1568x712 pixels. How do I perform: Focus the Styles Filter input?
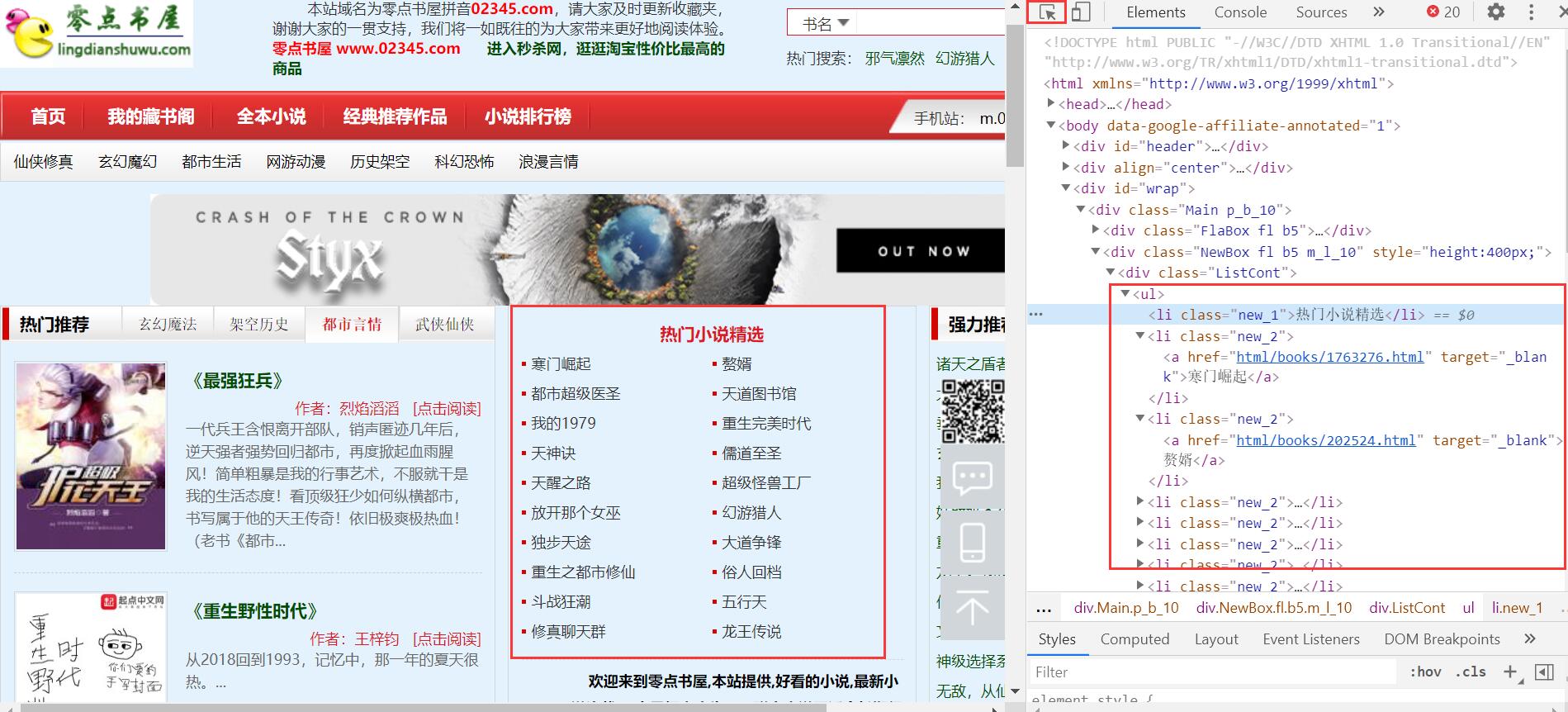tap(1214, 672)
